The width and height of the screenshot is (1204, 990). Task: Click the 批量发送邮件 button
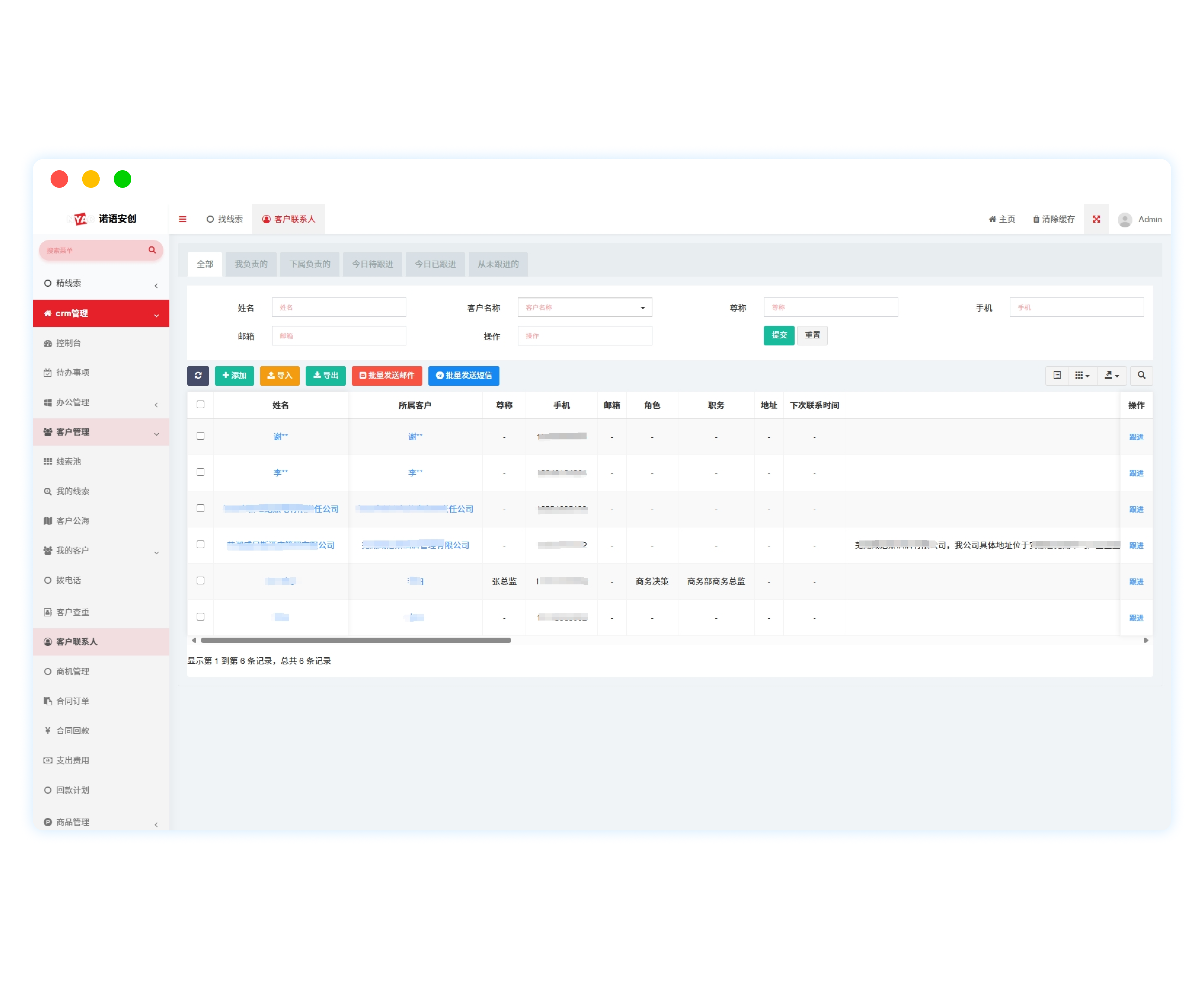coord(387,375)
